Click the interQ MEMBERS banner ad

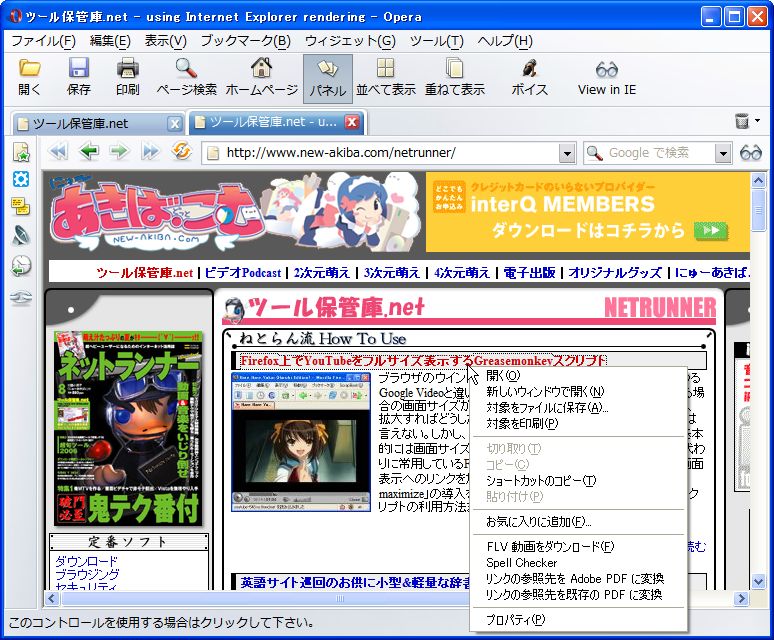[587, 212]
